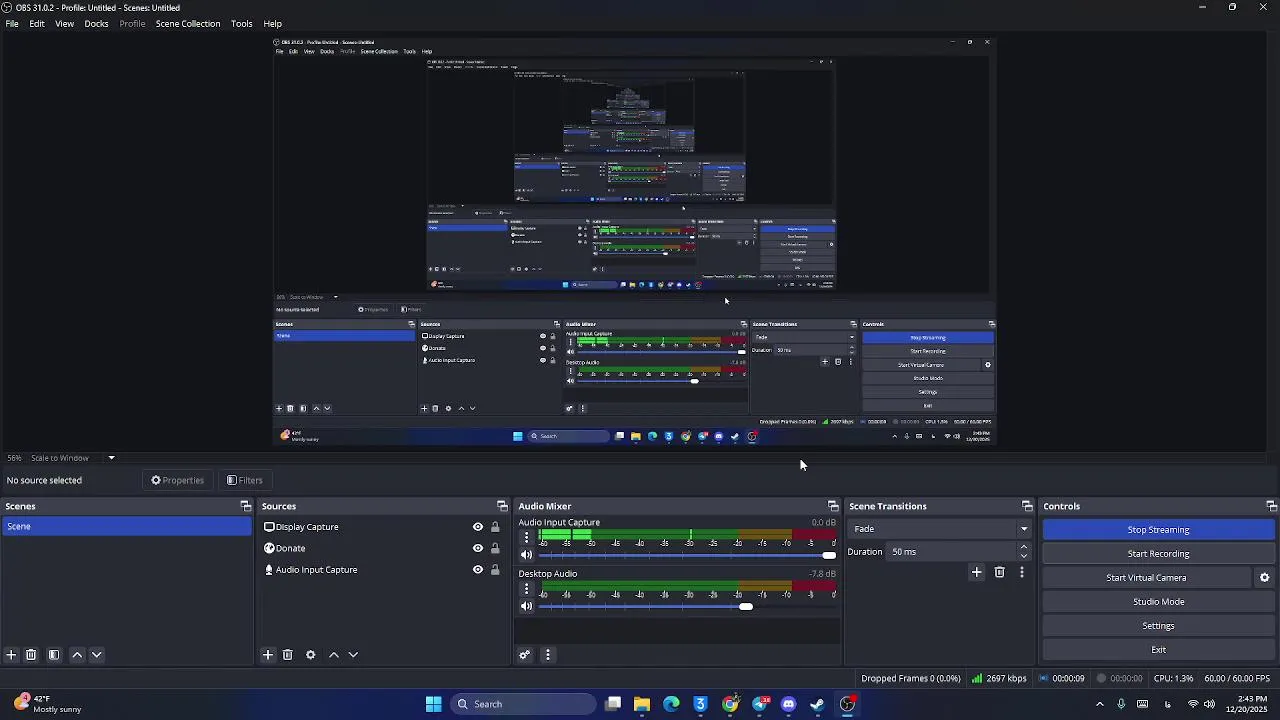The width and height of the screenshot is (1280, 720).
Task: Add a new source in Sources dock
Action: pos(268,655)
